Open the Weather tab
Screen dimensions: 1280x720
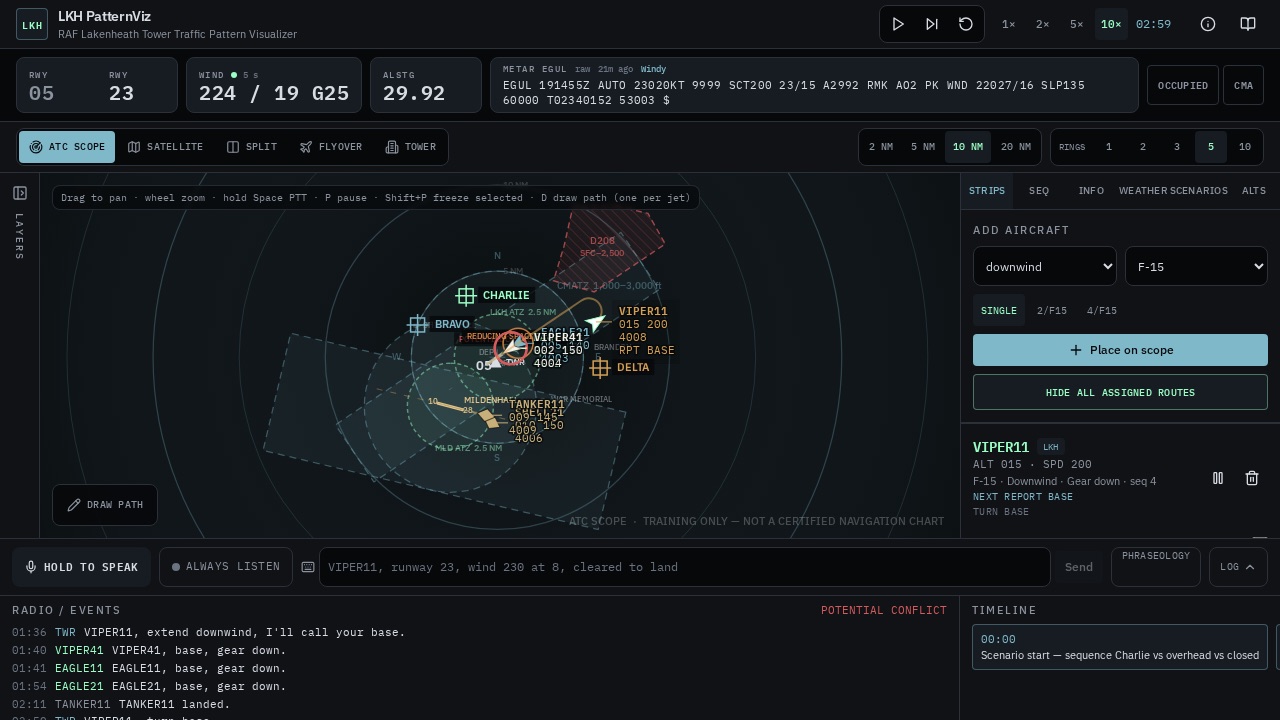[x=1143, y=191]
